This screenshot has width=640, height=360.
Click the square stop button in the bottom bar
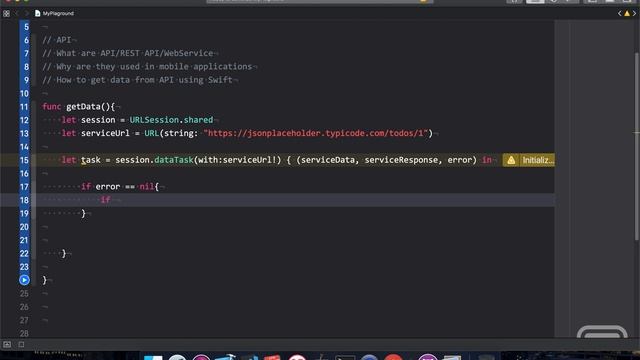pos(21,344)
